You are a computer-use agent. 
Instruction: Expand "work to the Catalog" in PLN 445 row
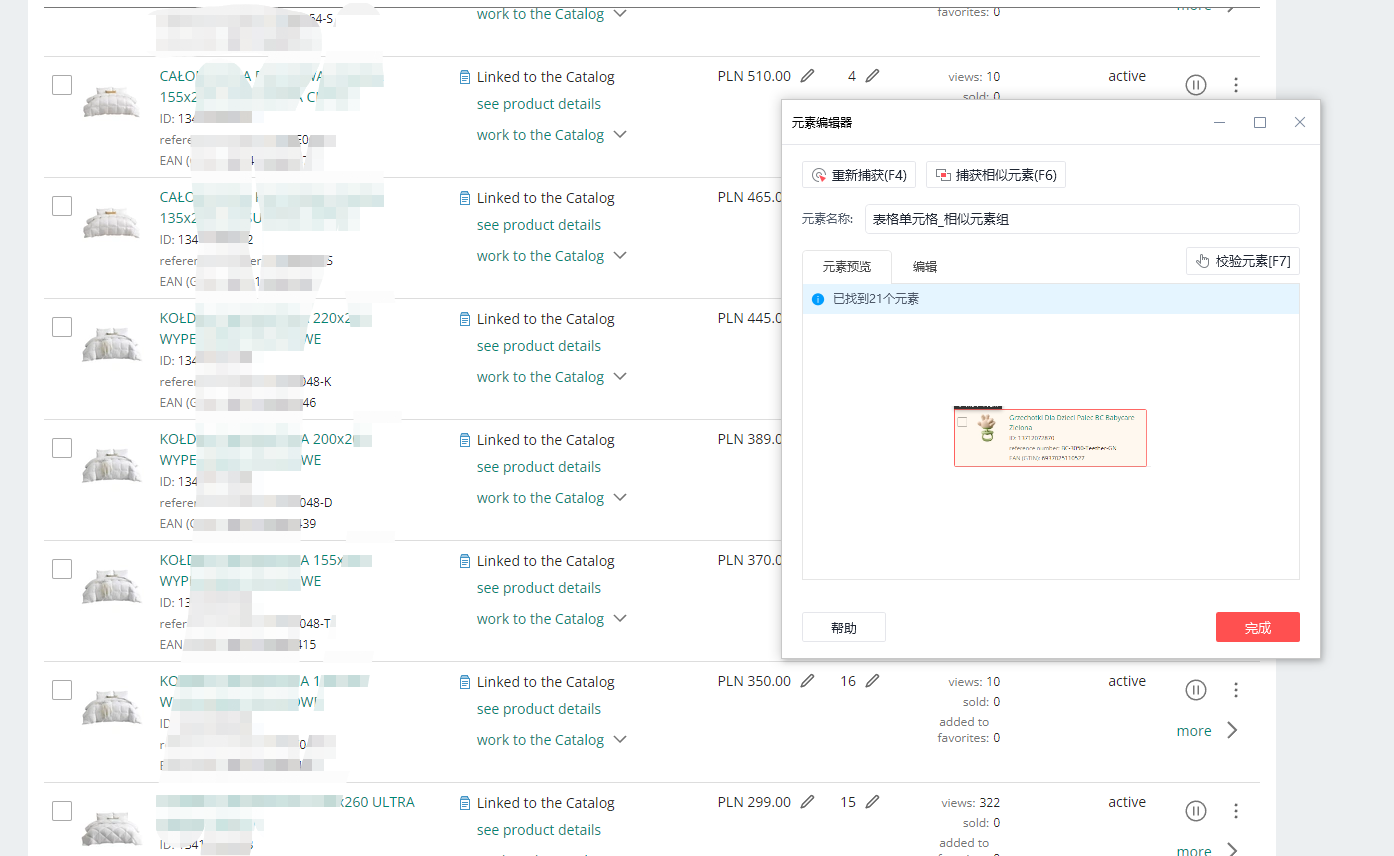coord(552,377)
